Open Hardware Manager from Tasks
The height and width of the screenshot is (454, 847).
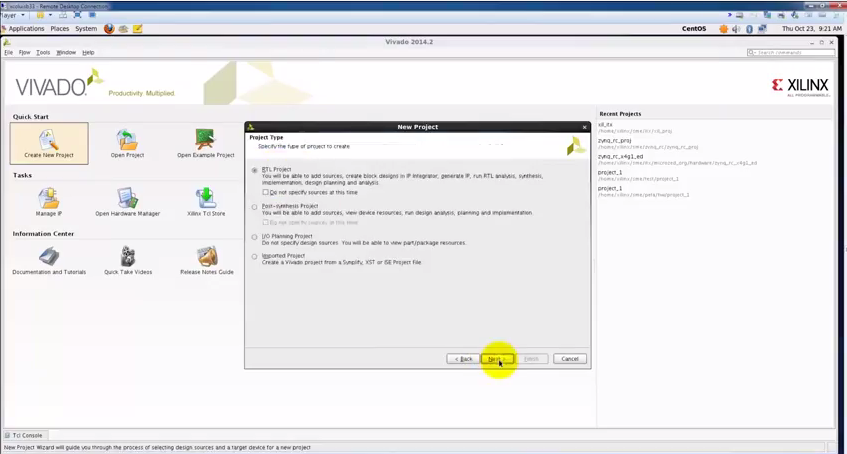point(127,198)
